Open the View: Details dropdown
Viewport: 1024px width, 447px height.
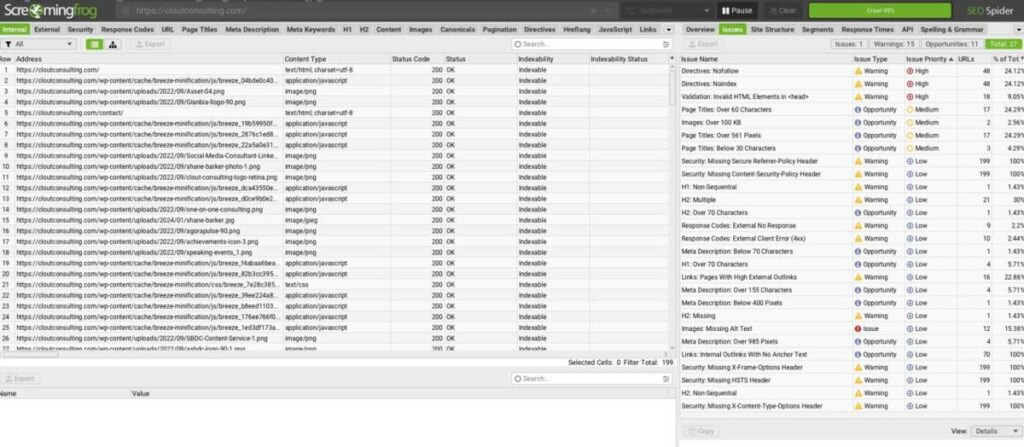point(996,431)
